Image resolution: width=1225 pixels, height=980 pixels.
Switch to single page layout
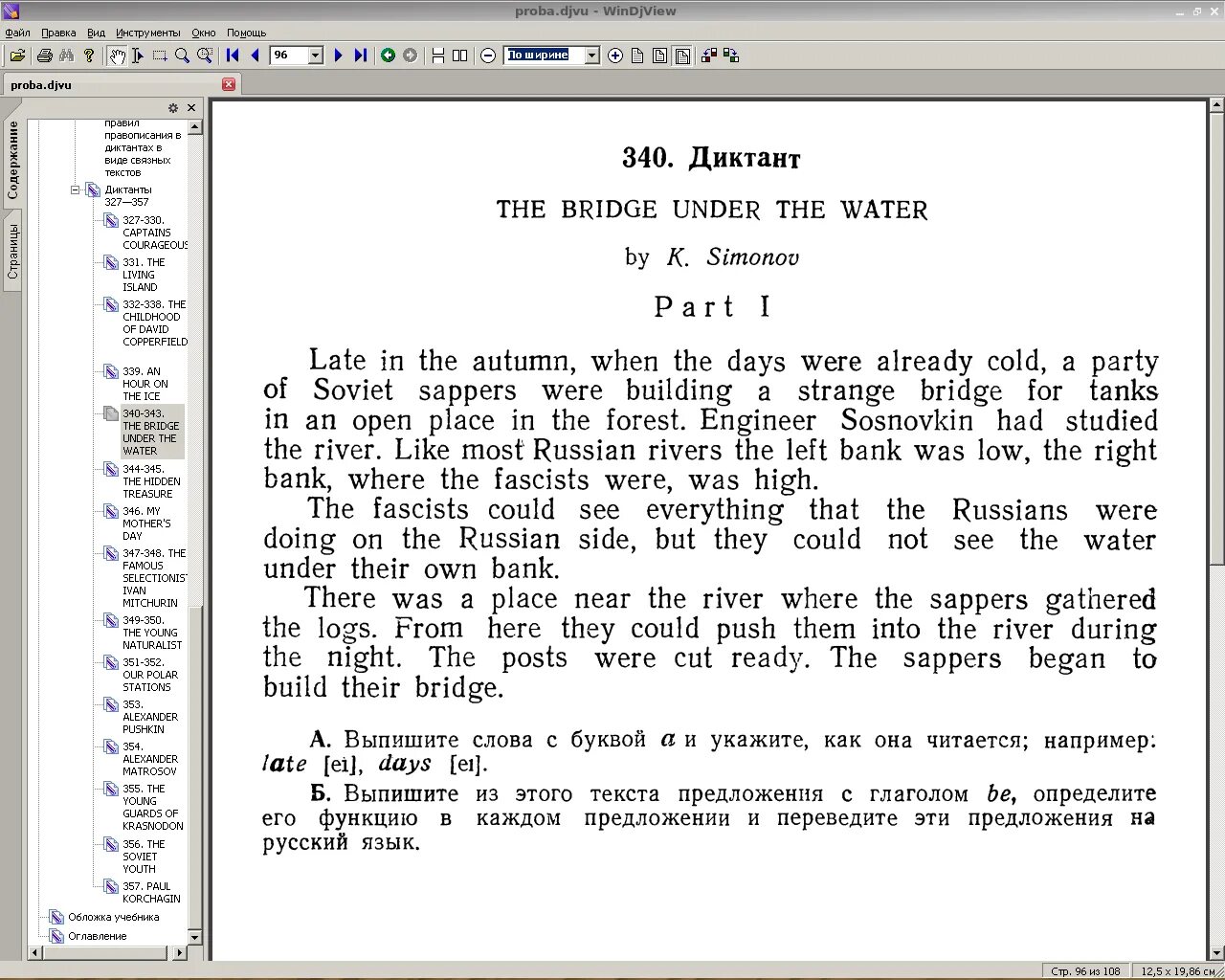click(438, 56)
